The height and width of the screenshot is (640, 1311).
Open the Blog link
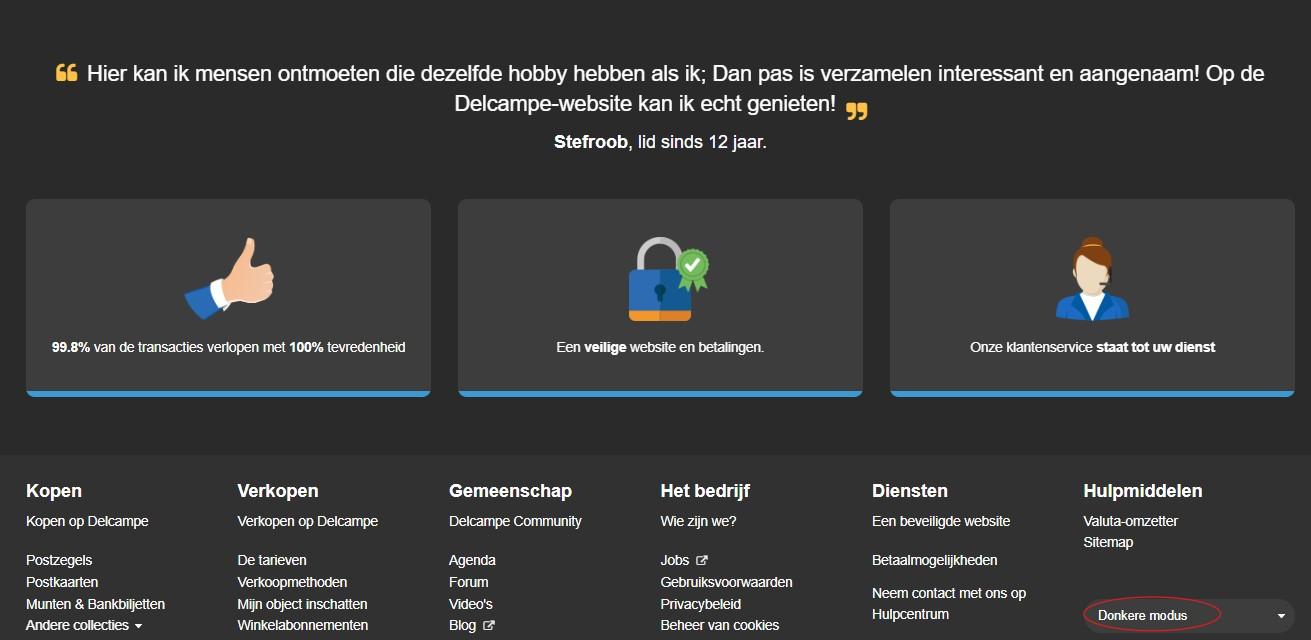[x=462, y=625]
